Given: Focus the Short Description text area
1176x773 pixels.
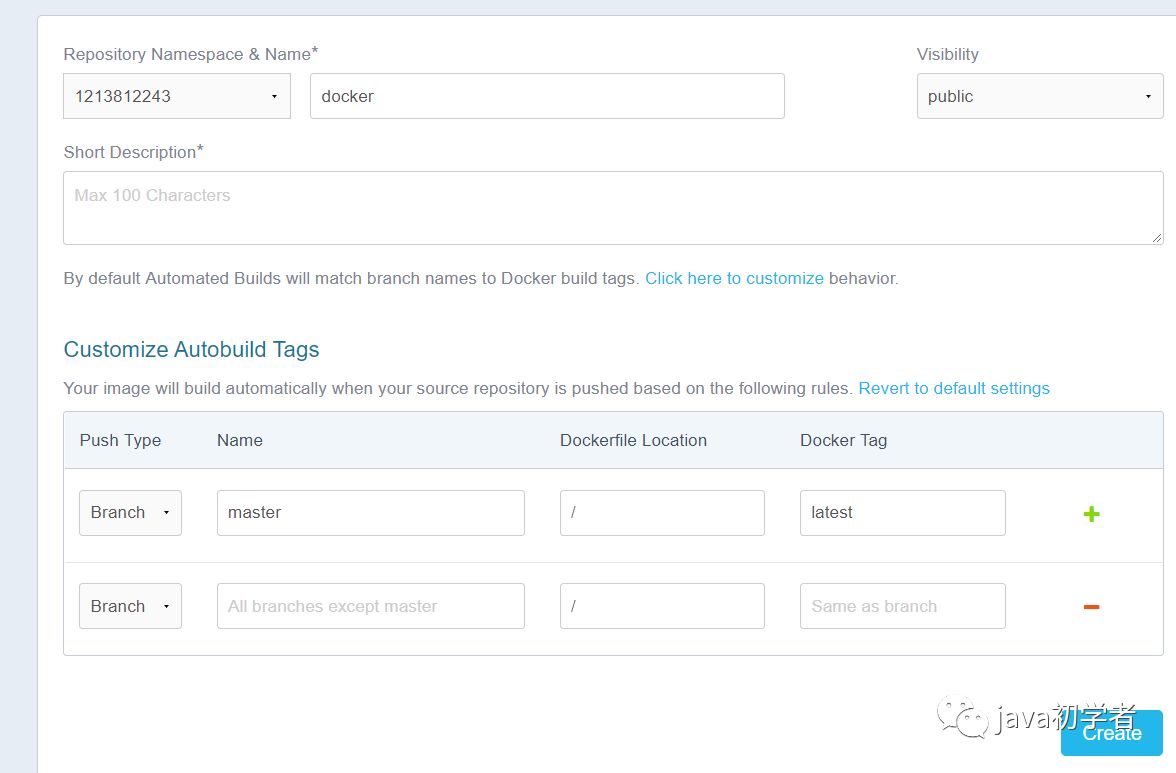Looking at the screenshot, I should (613, 208).
